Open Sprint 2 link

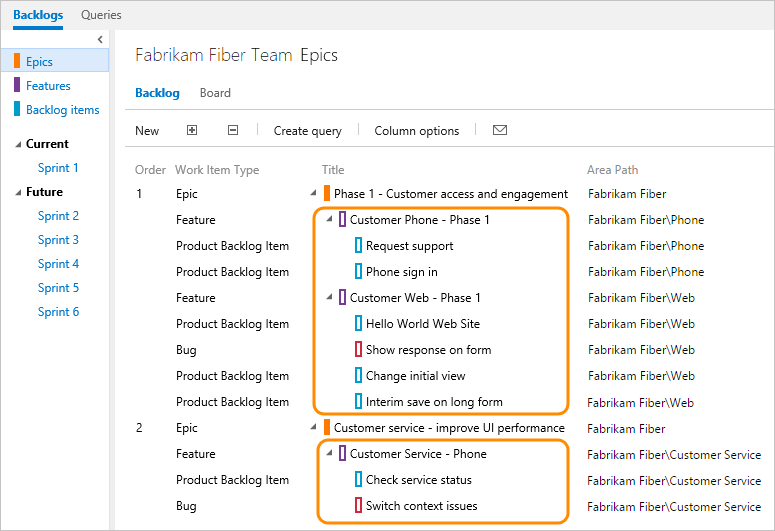tap(58, 216)
